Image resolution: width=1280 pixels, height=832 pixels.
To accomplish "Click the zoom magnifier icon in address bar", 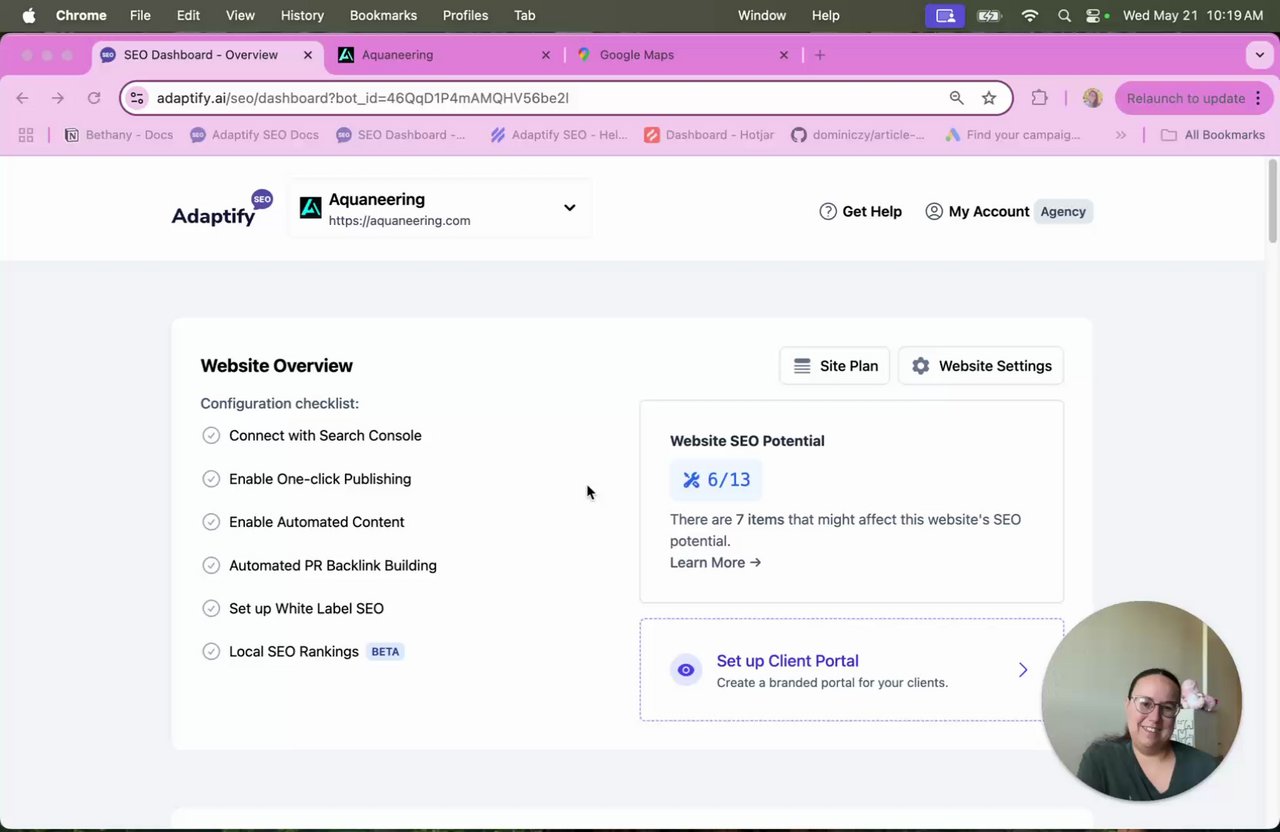I will [x=957, y=98].
